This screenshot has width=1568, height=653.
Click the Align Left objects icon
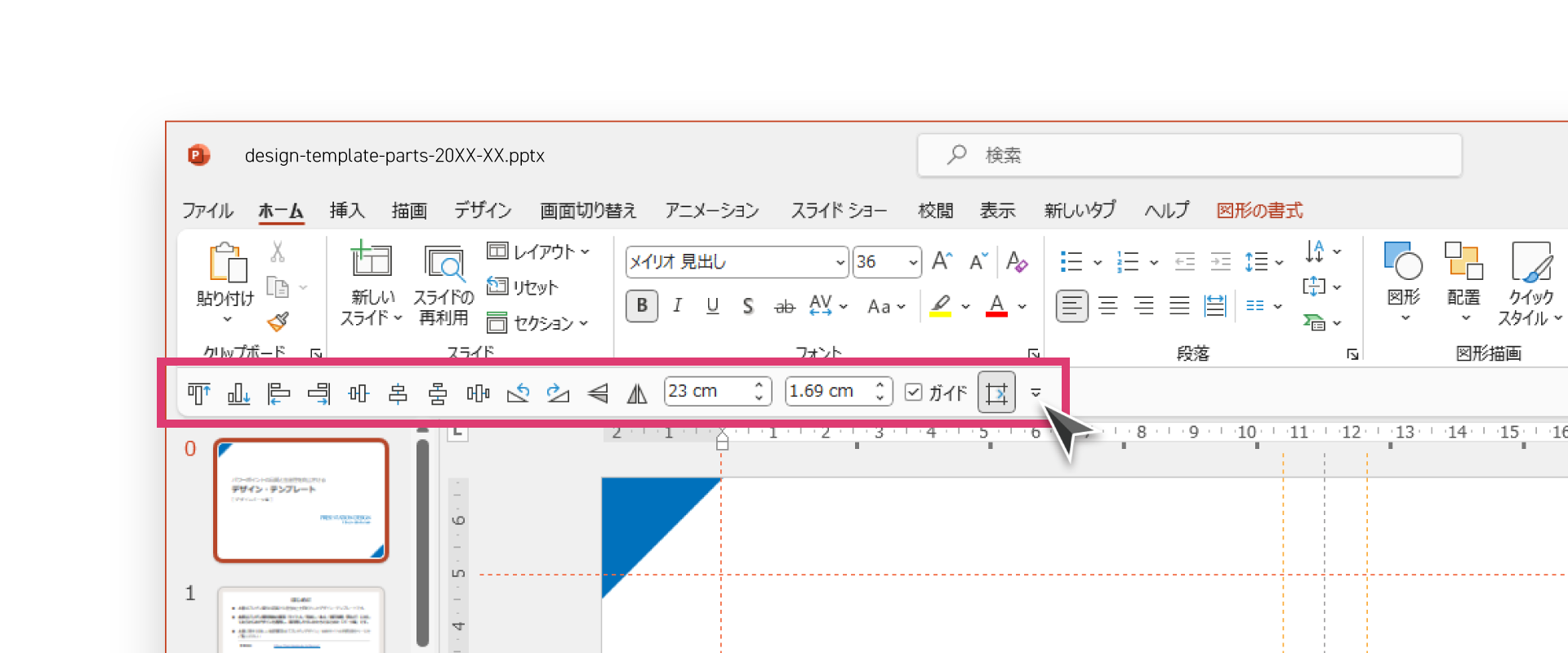click(278, 393)
